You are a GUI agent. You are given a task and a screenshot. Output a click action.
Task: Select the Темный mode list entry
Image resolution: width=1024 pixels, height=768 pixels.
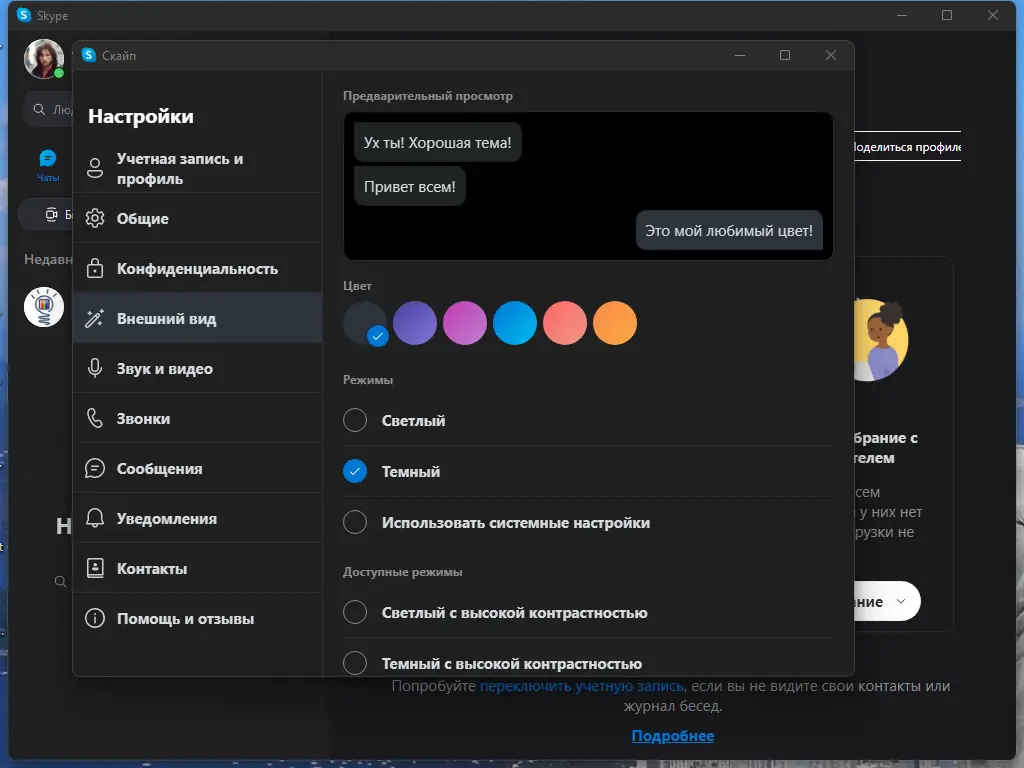point(355,471)
